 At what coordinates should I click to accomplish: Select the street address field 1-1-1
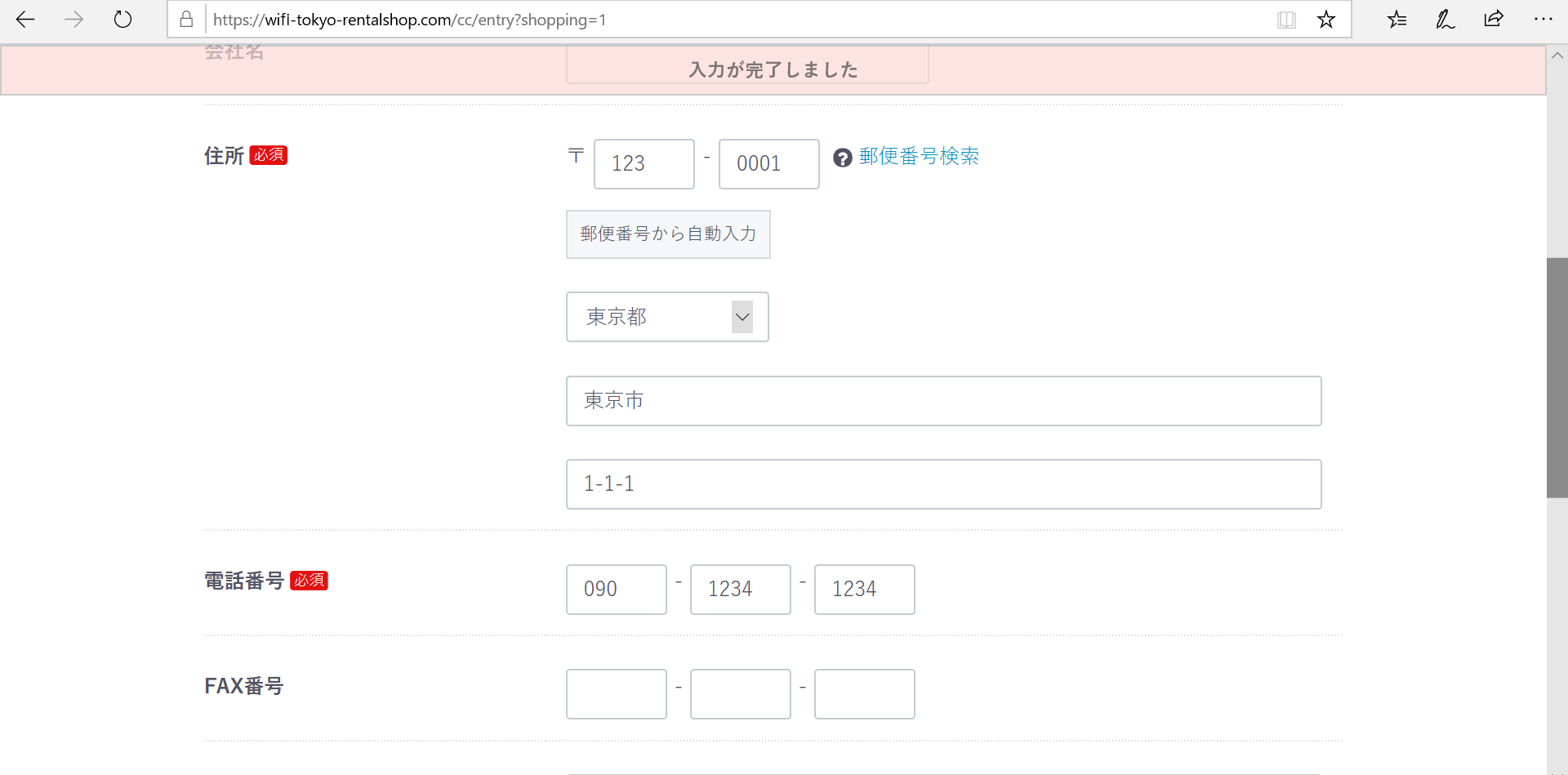(943, 484)
